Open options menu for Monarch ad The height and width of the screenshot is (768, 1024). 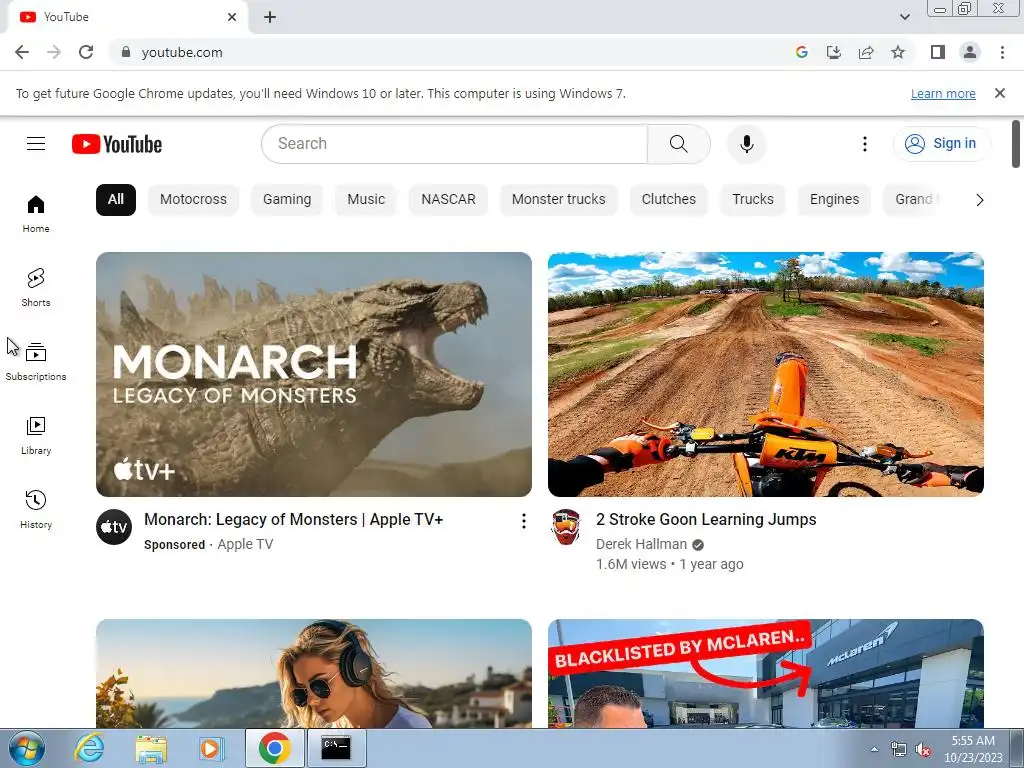pos(523,520)
